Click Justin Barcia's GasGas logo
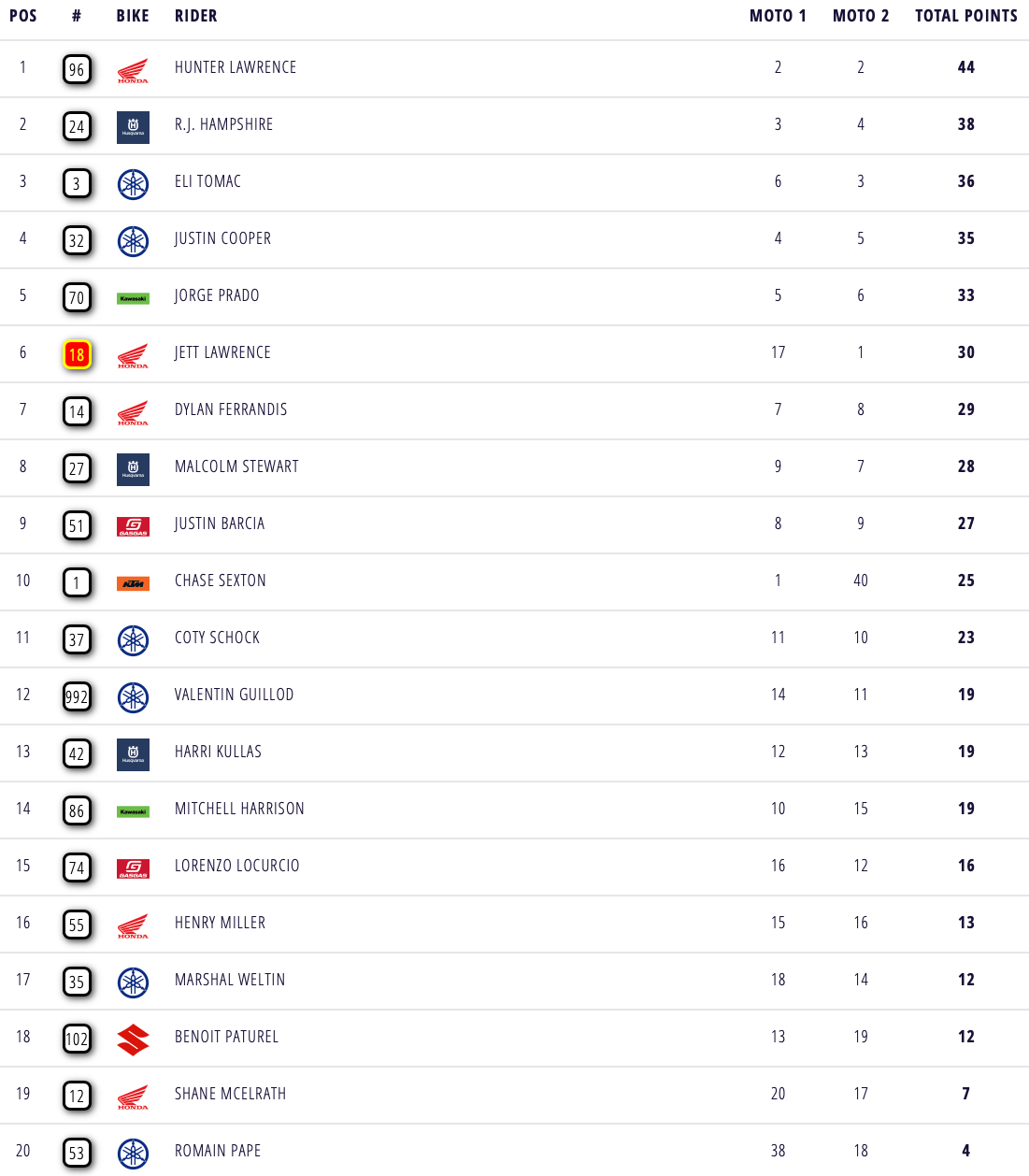 click(133, 526)
